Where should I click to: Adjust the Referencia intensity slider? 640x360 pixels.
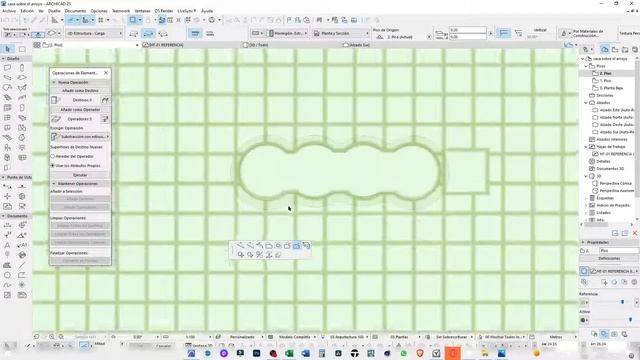click(x=622, y=302)
